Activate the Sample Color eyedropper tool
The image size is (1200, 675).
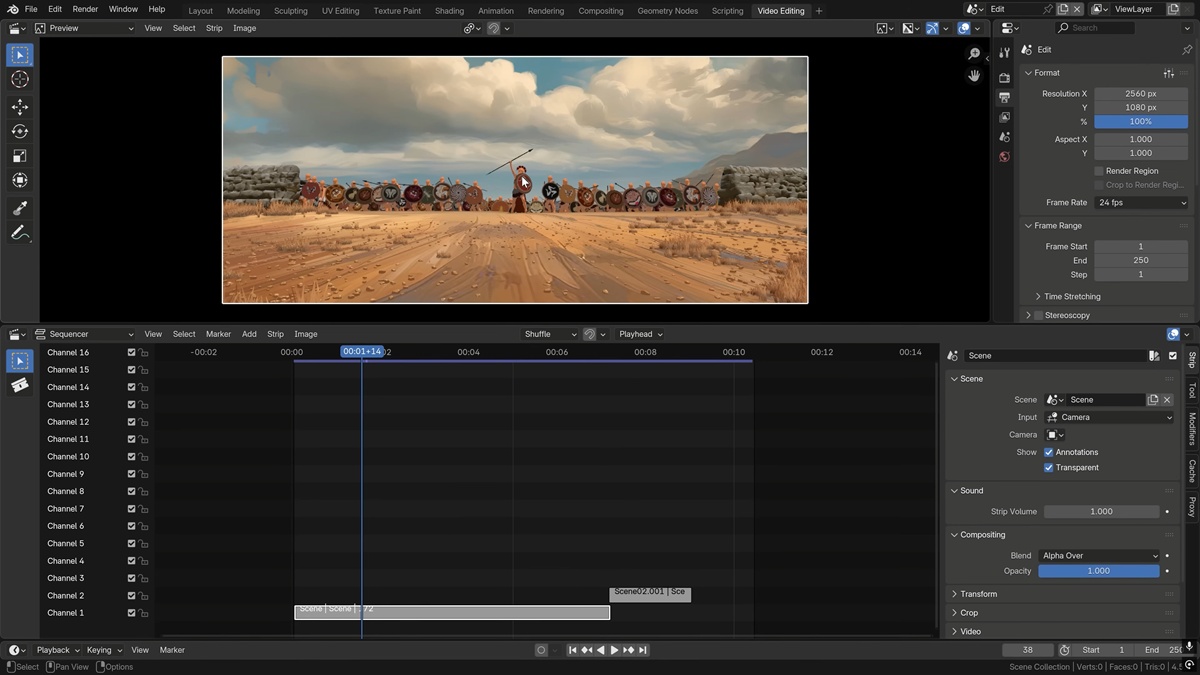point(20,208)
